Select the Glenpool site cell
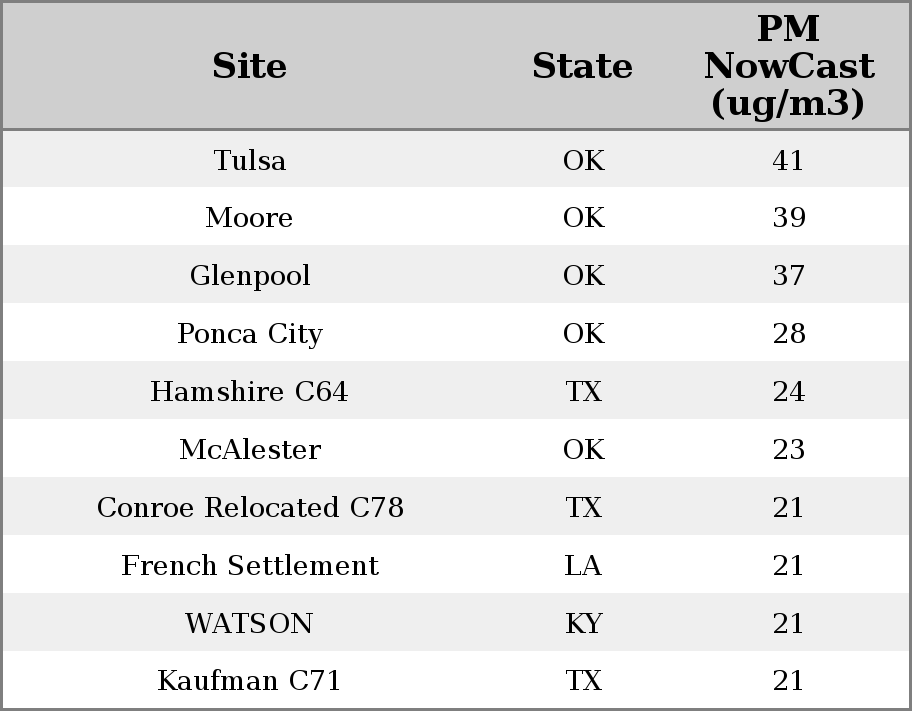 tap(250, 276)
